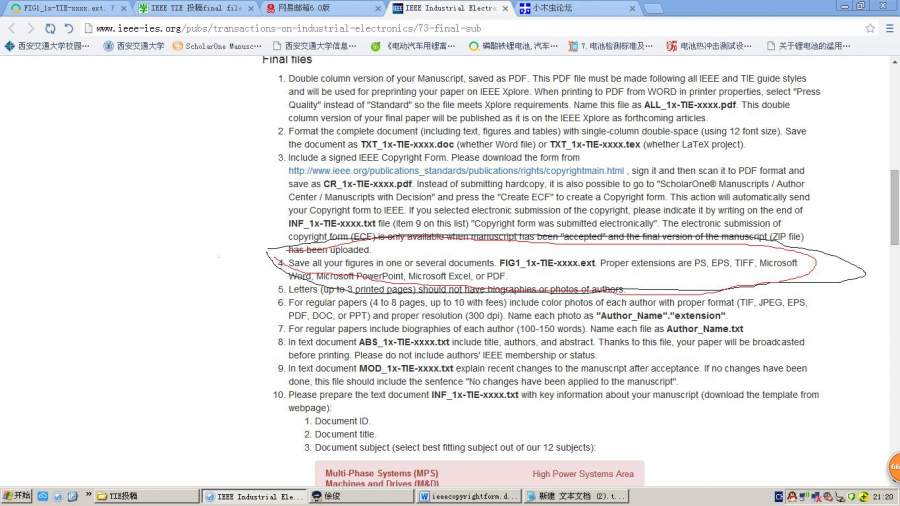Open ieeecopyrightform Word document taskbar item
Image resolution: width=900 pixels, height=506 pixels.
pyautogui.click(x=468, y=496)
